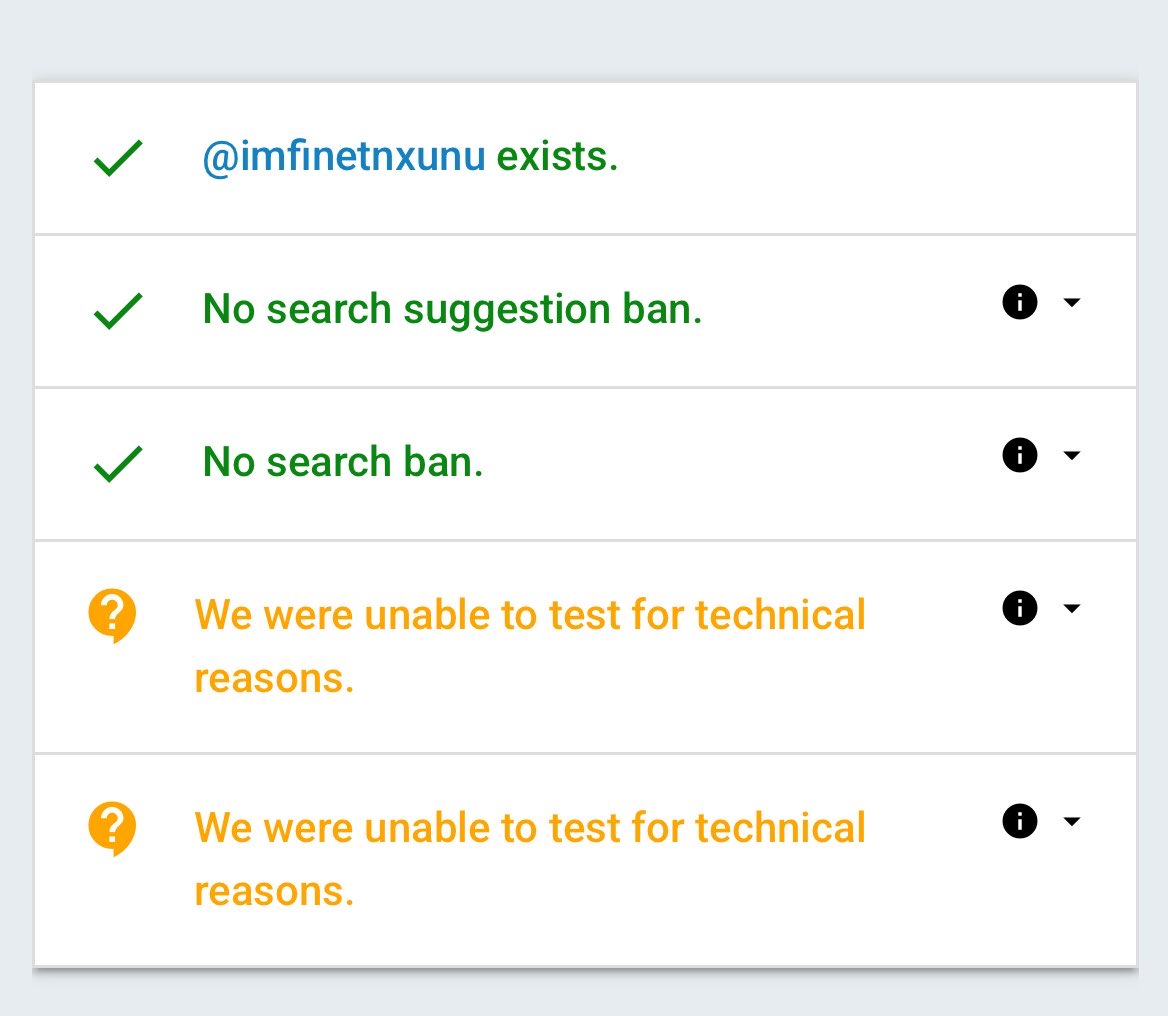Expand the No search suggestion ban details arrow
Screen dimensions: 1168x1016
click(1072, 302)
